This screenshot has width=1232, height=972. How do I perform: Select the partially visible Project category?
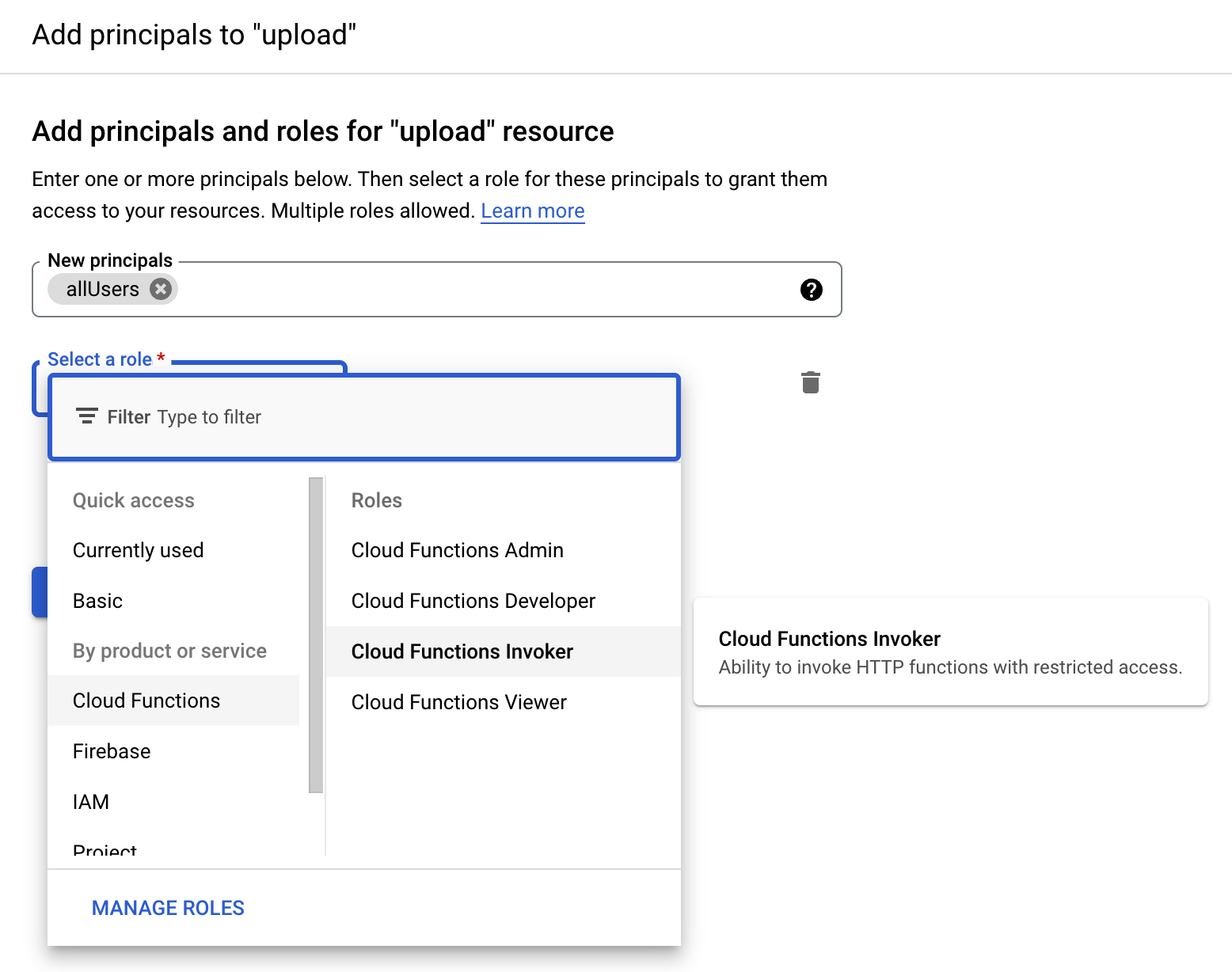105,850
